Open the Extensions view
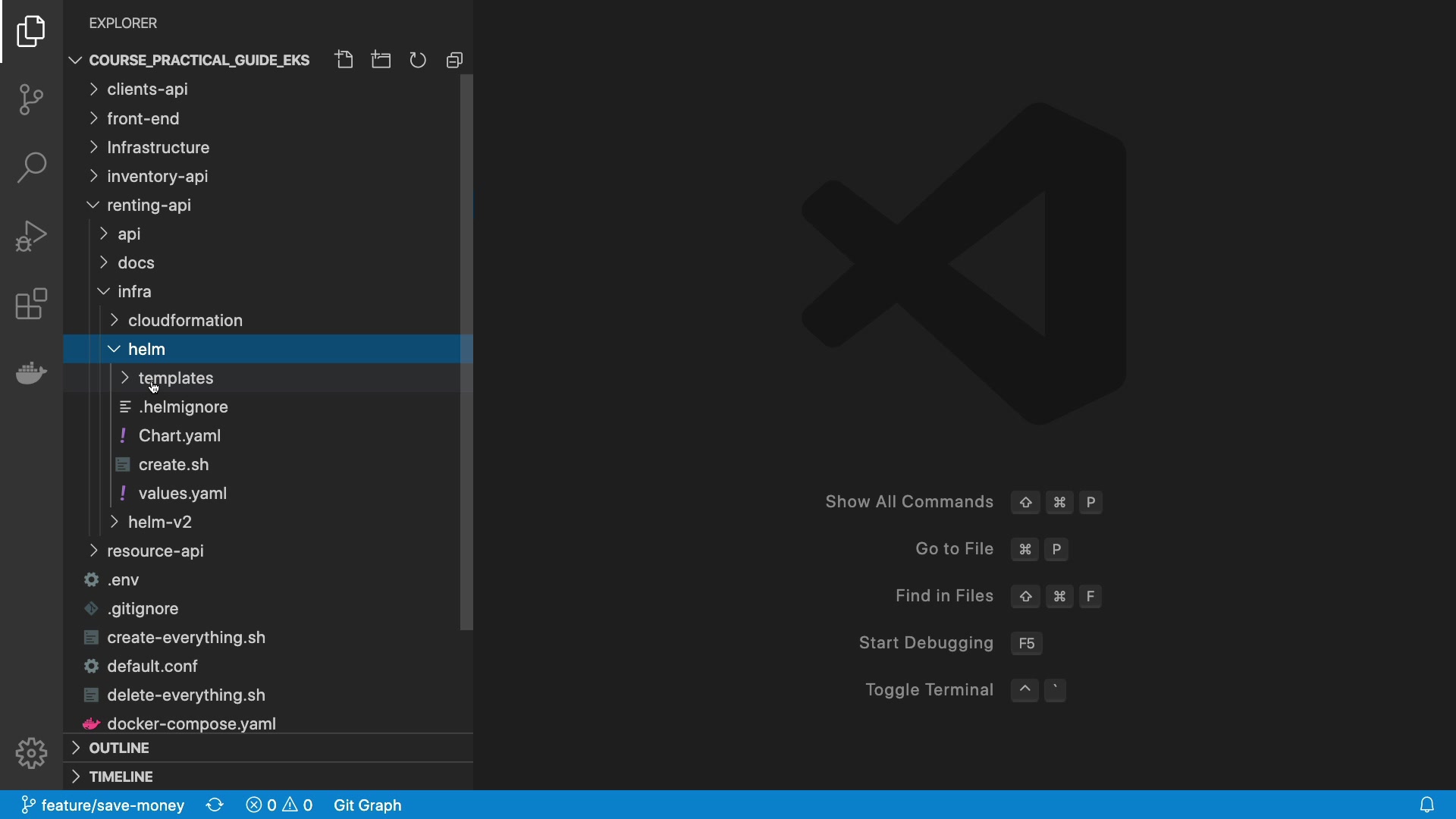 tap(31, 304)
